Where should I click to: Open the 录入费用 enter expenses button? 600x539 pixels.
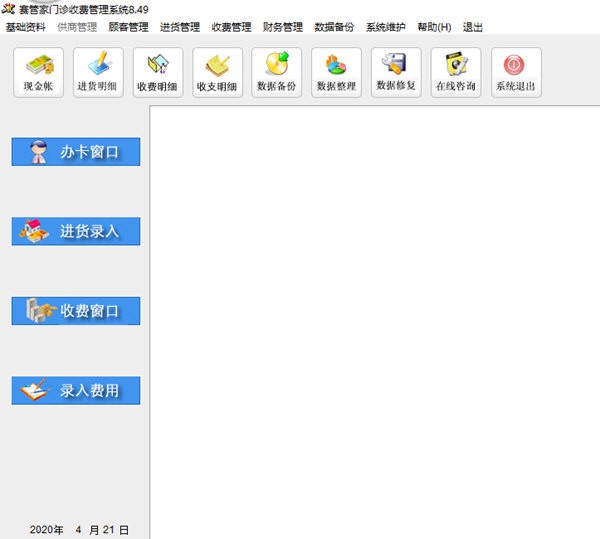(x=76, y=391)
